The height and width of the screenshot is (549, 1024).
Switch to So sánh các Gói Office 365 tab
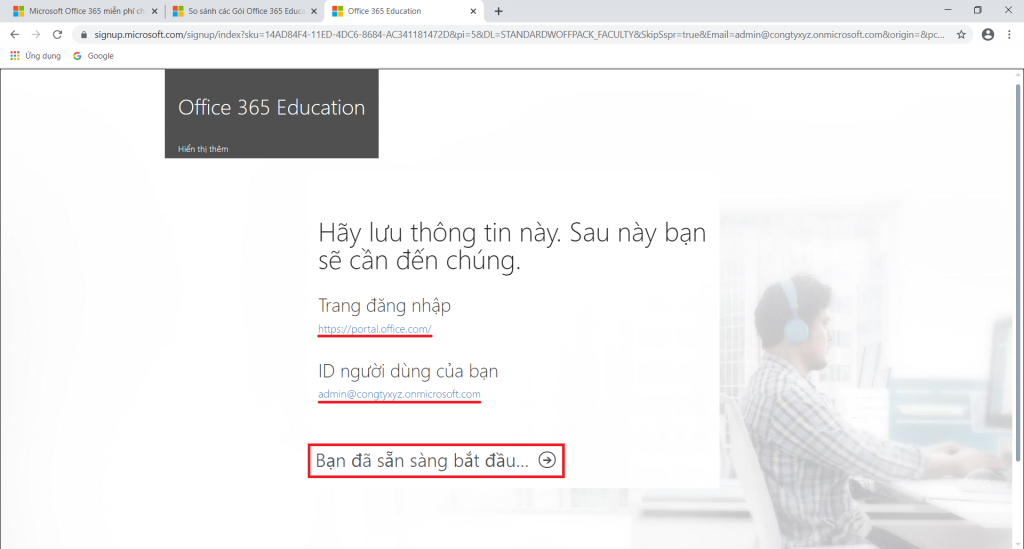click(x=246, y=11)
